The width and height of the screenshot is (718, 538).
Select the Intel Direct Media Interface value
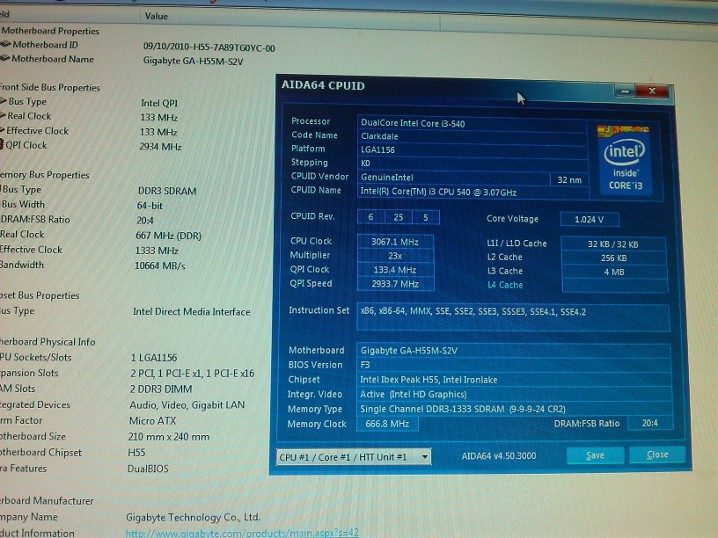click(x=191, y=312)
